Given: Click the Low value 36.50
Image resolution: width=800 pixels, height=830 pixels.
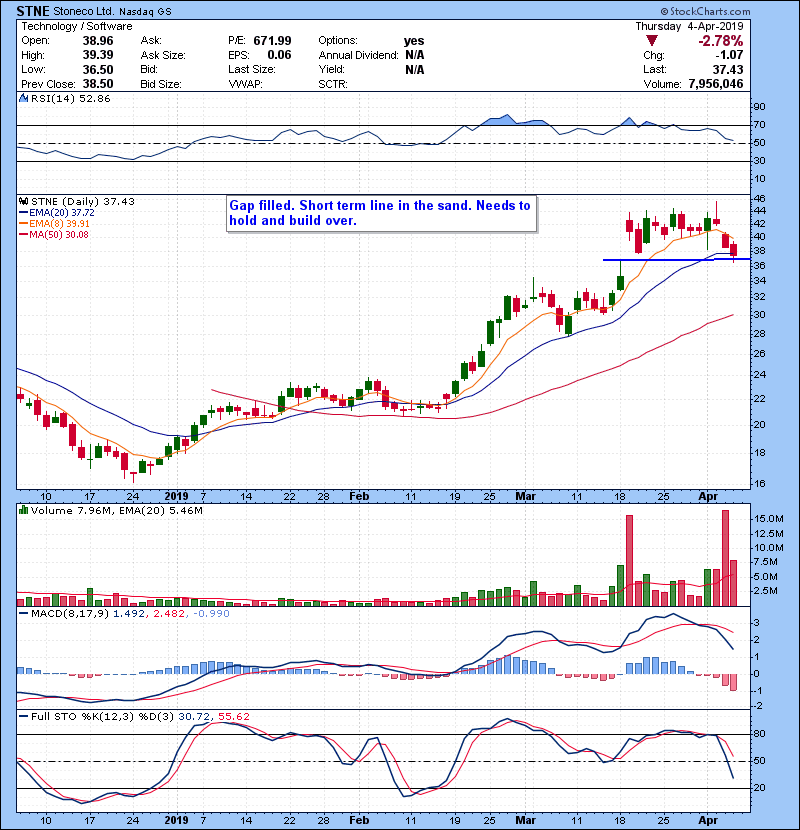Looking at the screenshot, I should [98, 69].
